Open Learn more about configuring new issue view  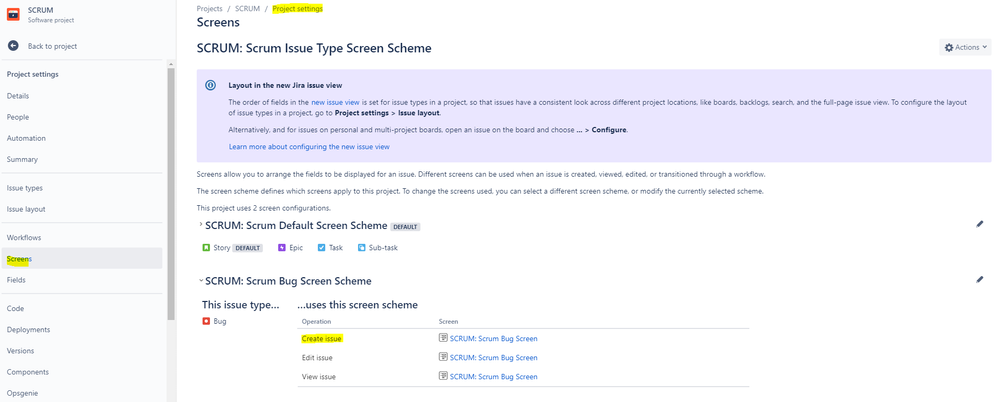(x=309, y=147)
